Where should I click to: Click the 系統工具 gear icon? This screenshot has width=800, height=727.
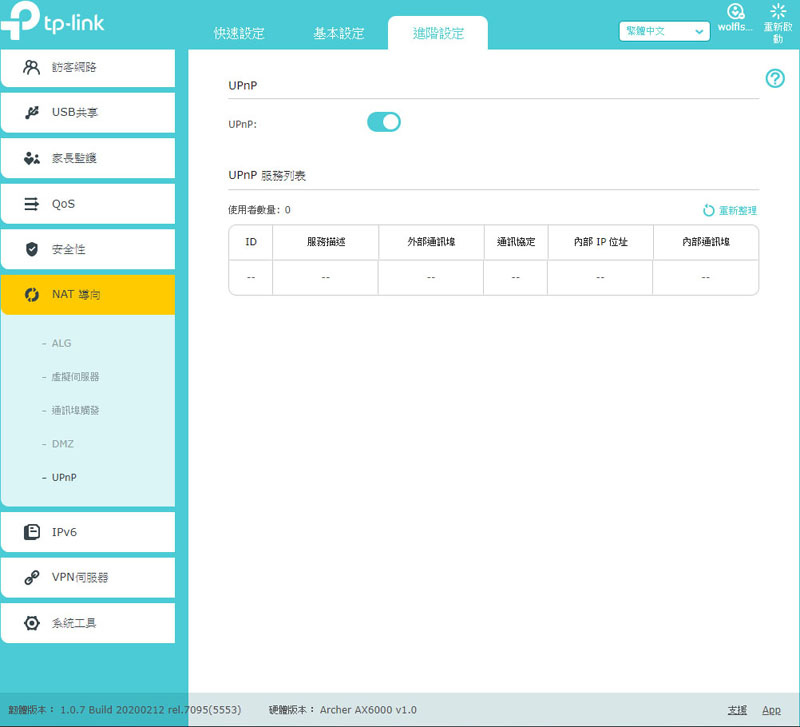(x=32, y=622)
